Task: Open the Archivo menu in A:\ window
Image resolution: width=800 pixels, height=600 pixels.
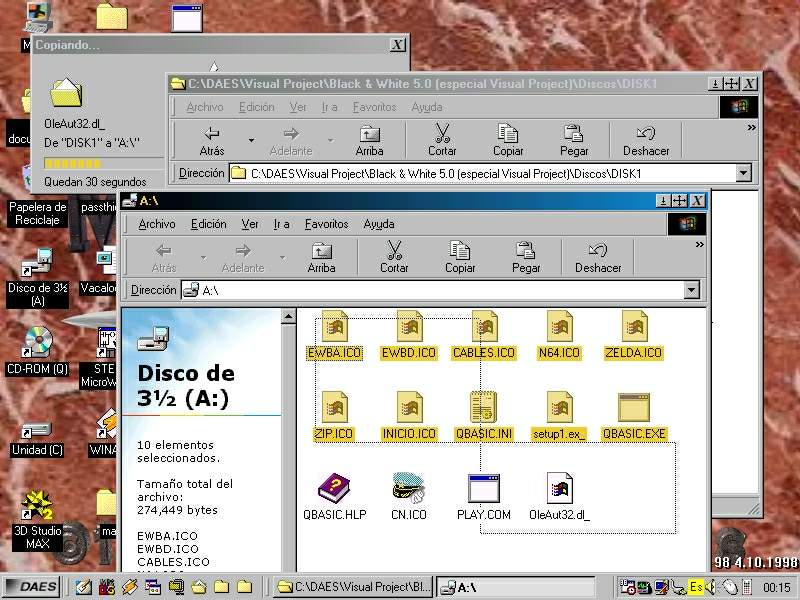Action: 157,224
